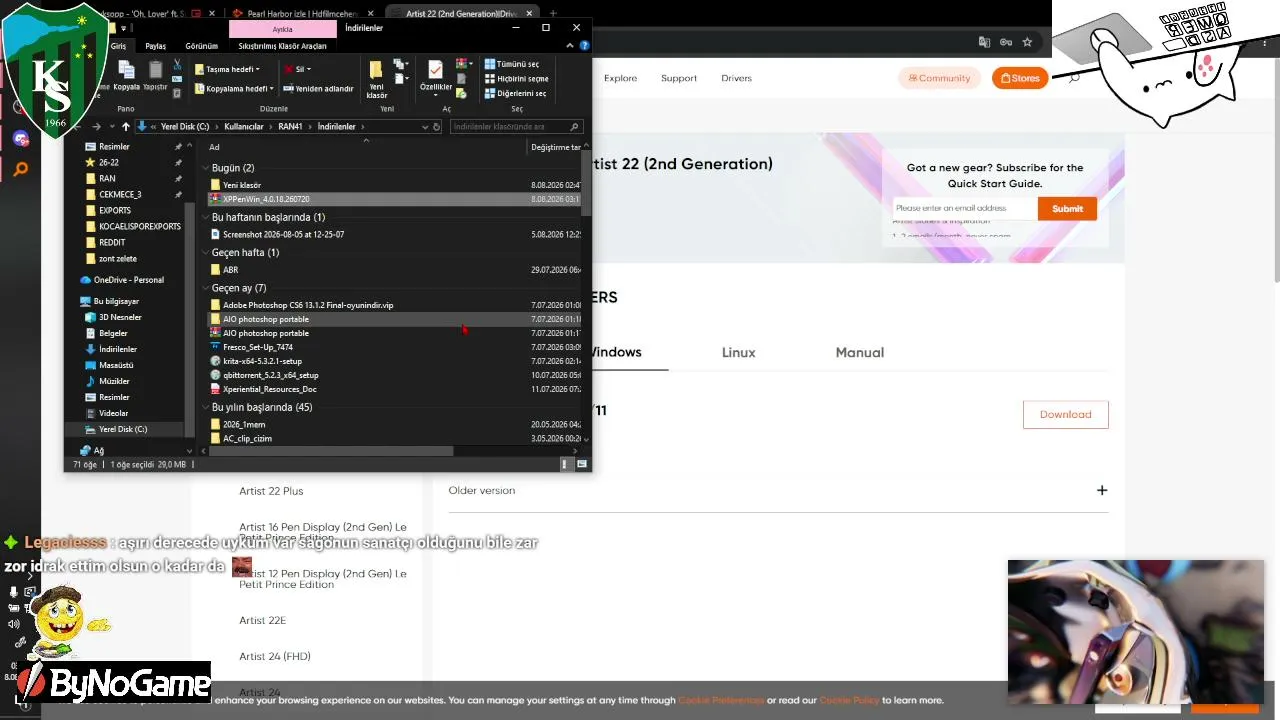This screenshot has height=720, width=1280.
Task: Open the Drivers menu on the website
Action: point(736,78)
